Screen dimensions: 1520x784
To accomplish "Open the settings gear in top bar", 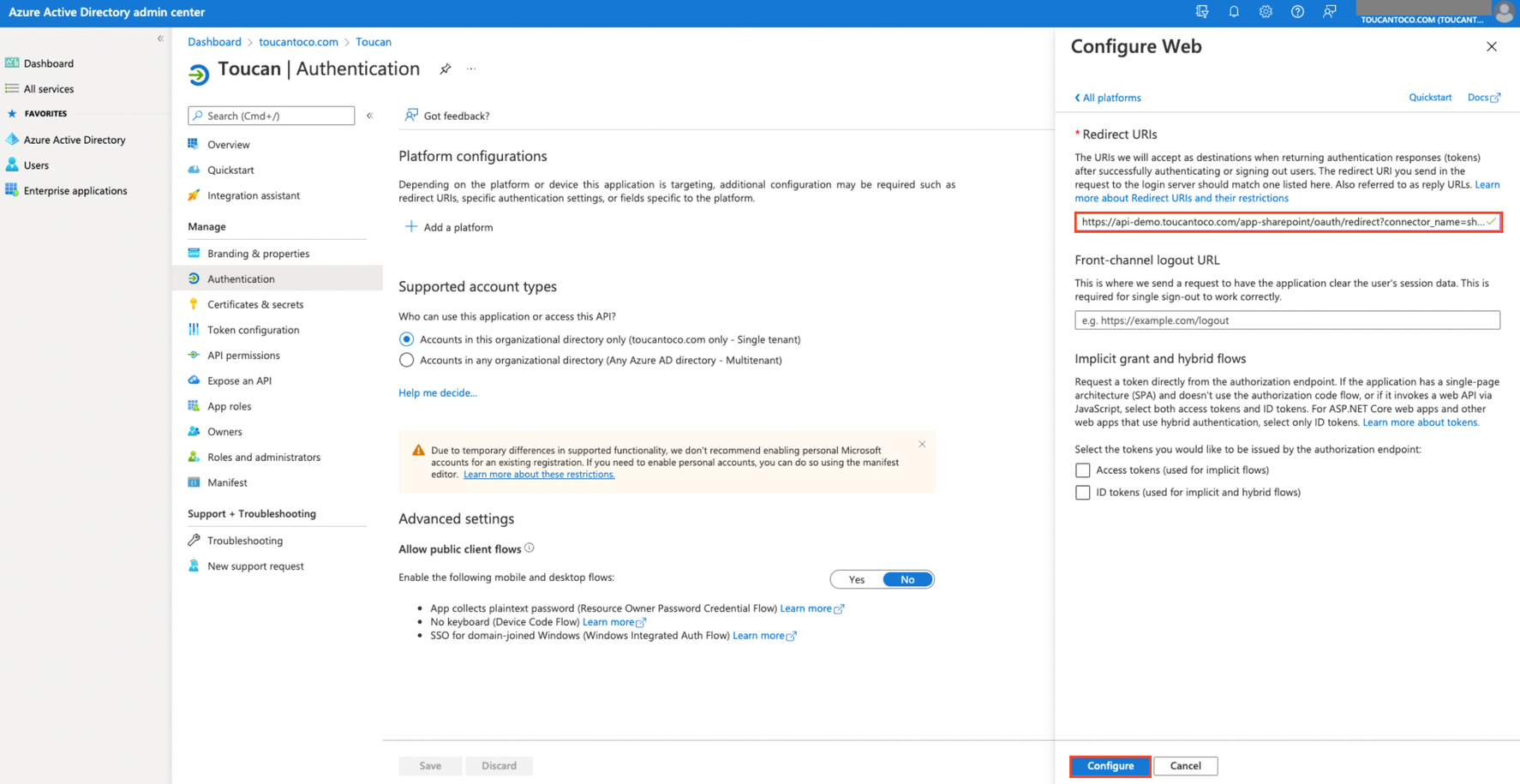I will point(1266,12).
